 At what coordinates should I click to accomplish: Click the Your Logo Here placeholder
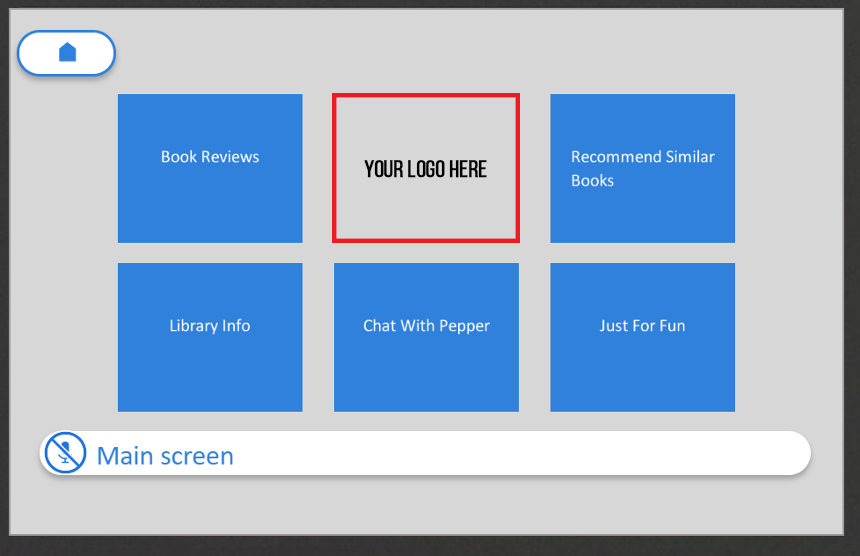[426, 168]
